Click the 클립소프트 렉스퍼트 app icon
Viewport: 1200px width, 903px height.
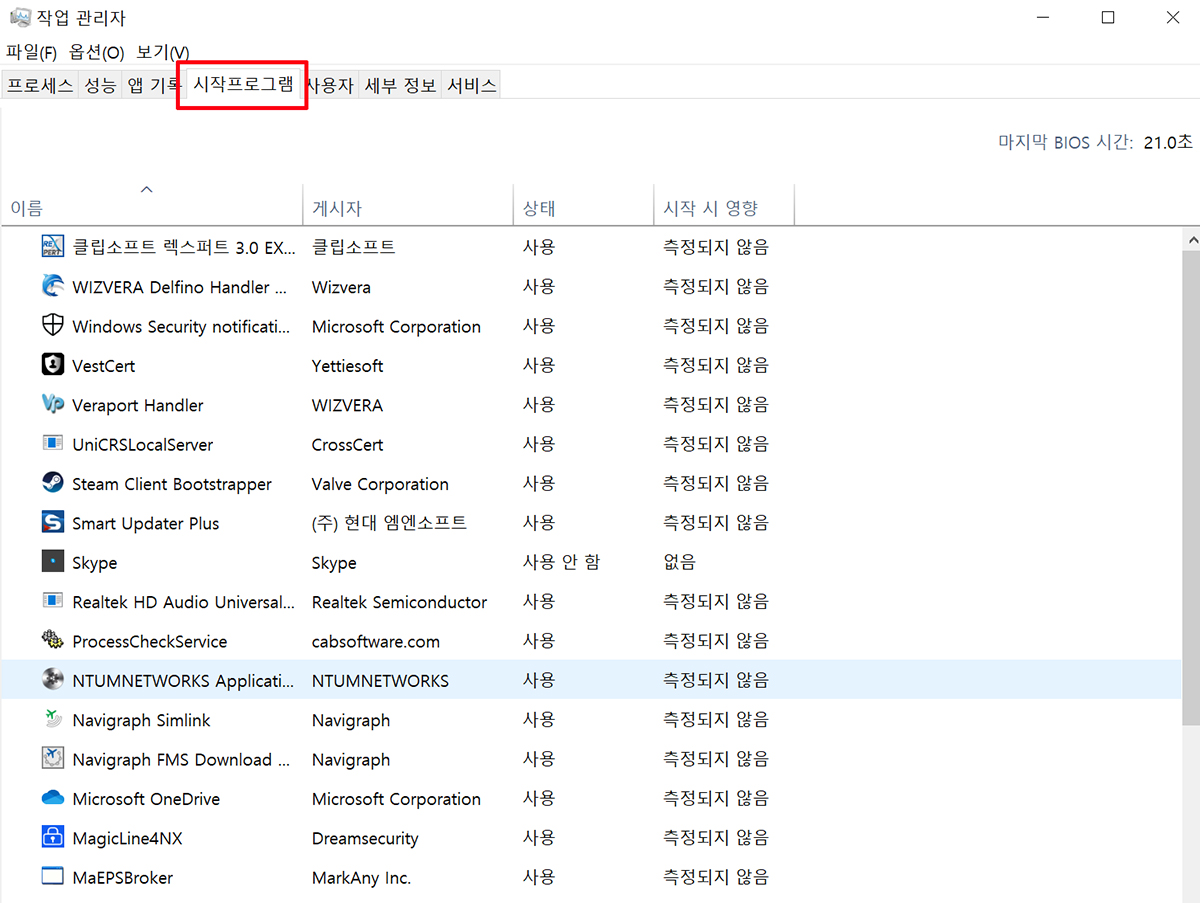pos(52,247)
